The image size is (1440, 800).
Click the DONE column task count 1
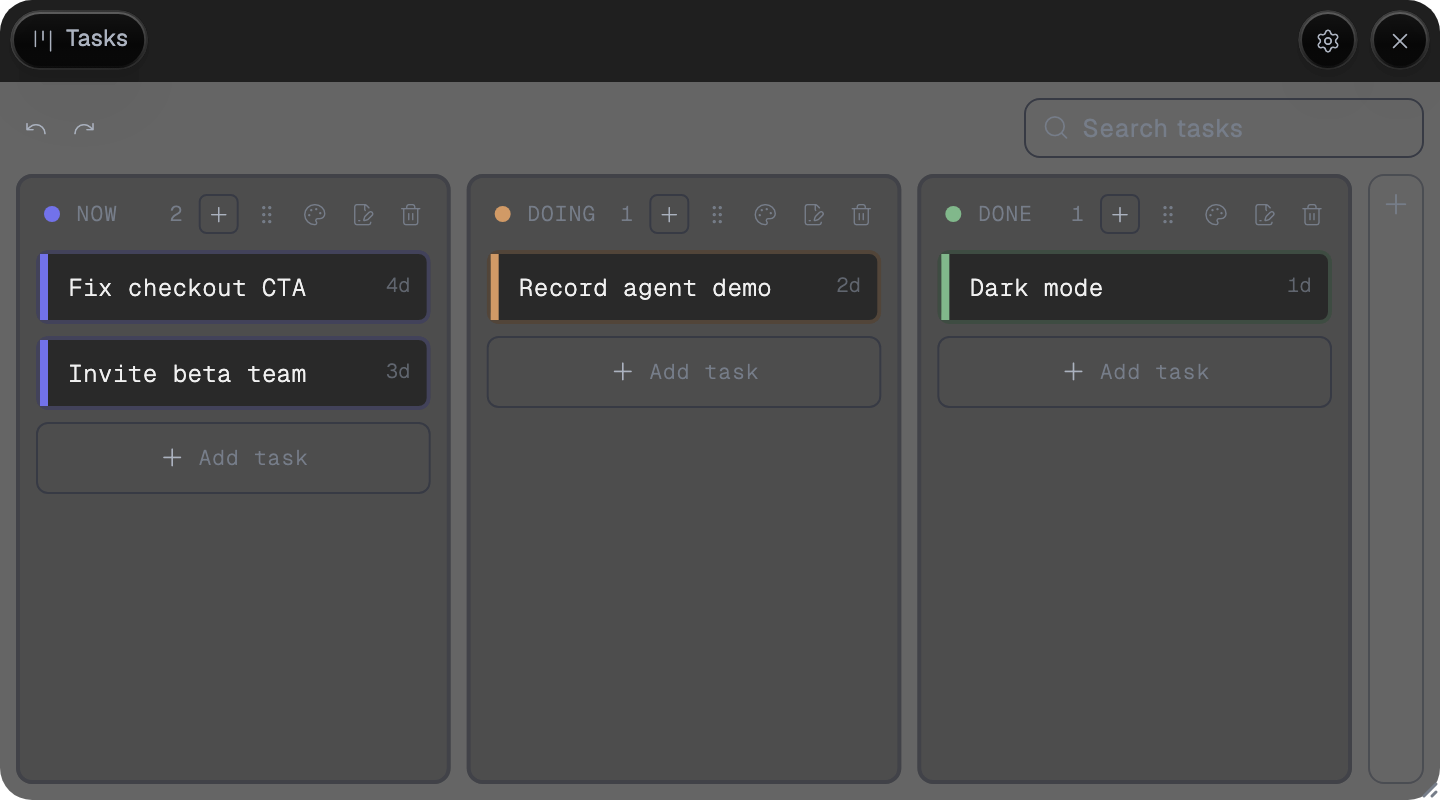pos(1077,214)
